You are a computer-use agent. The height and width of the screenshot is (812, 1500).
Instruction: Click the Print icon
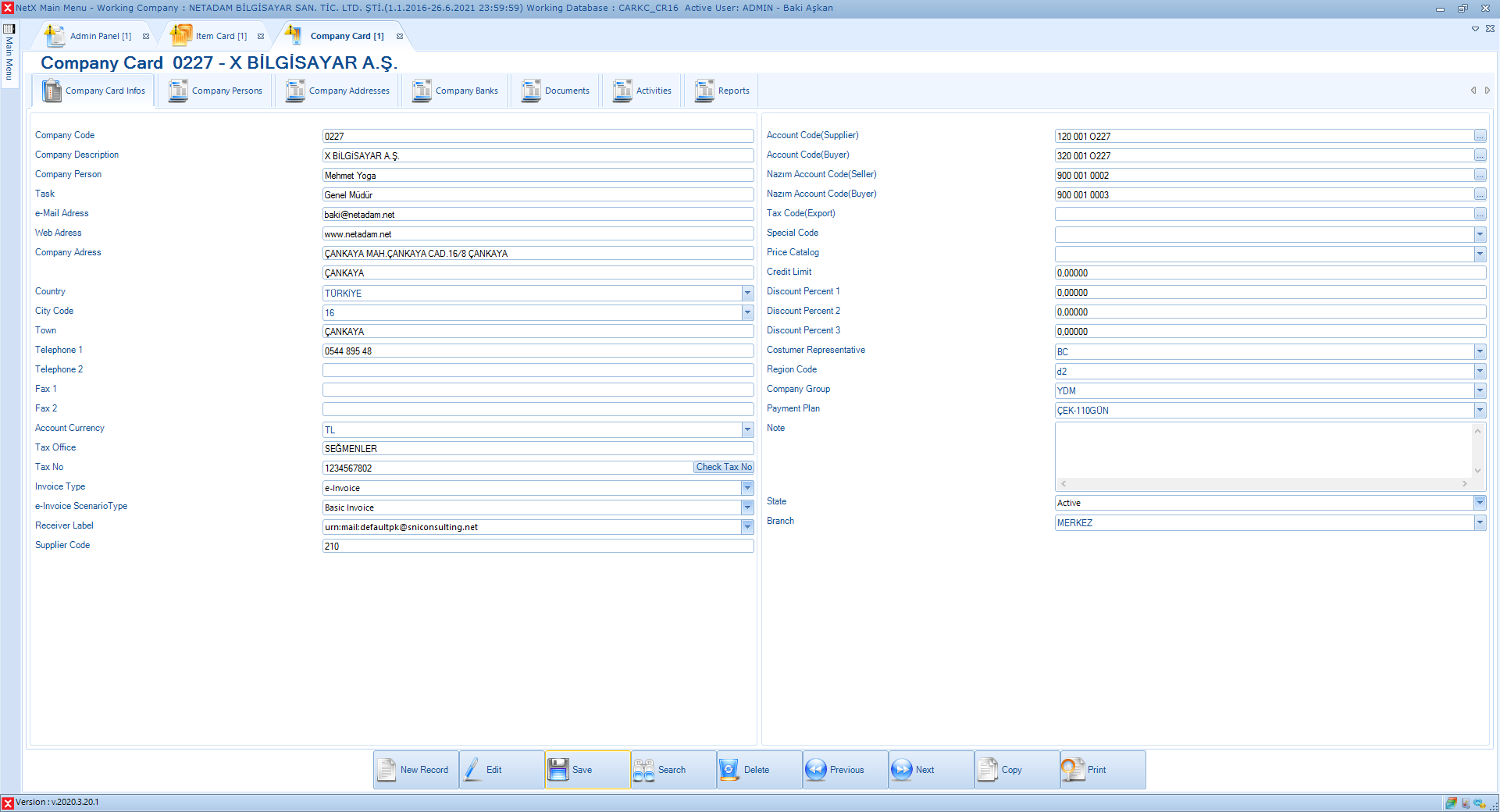coord(1073,770)
